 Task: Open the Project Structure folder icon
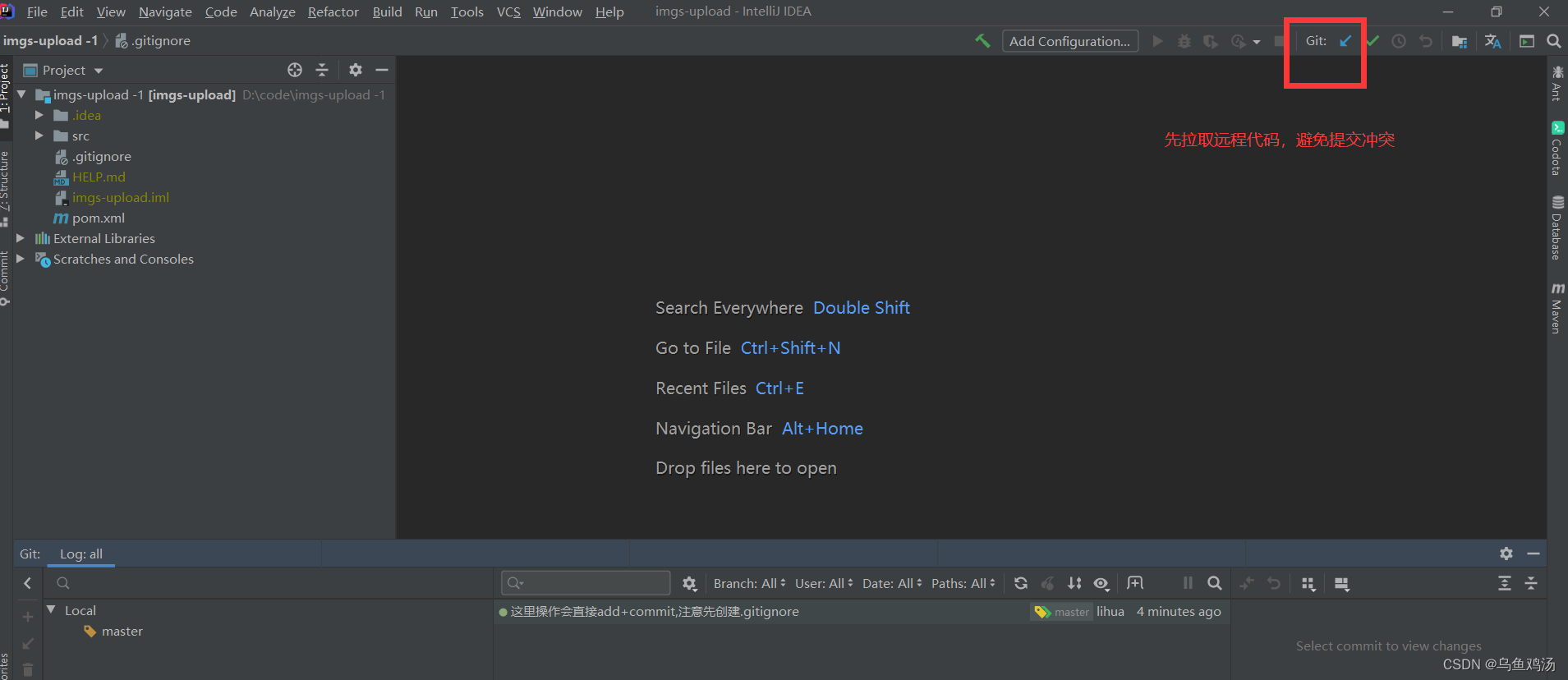1460,41
